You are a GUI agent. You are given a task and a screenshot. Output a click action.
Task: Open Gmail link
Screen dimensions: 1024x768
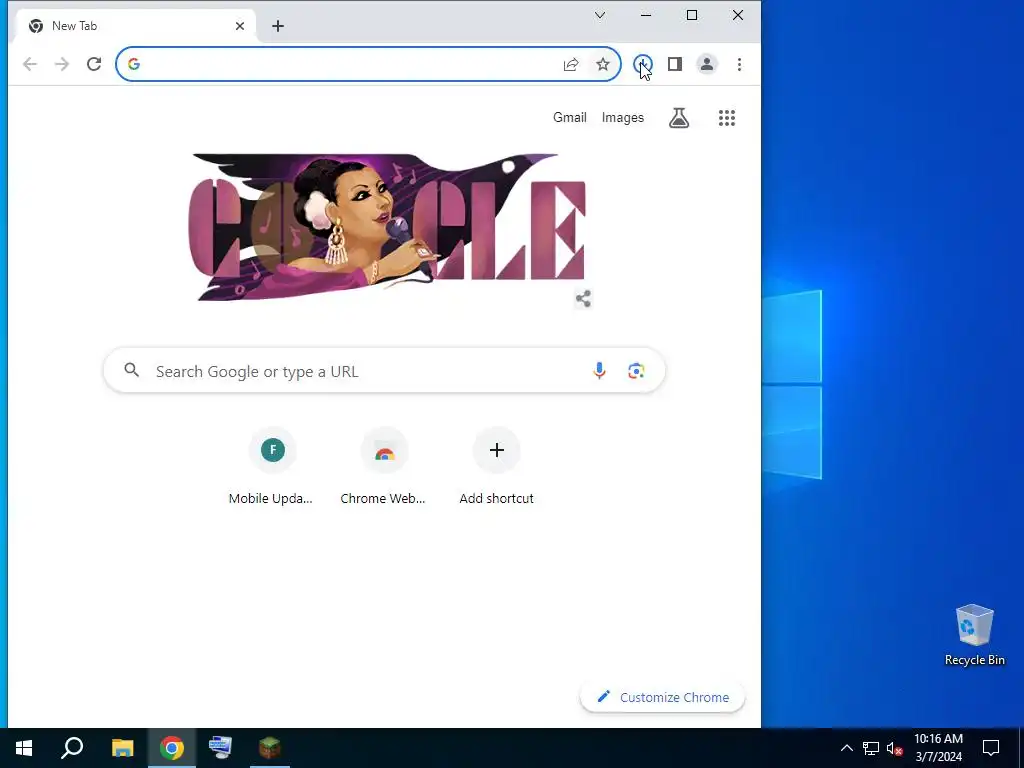(569, 118)
